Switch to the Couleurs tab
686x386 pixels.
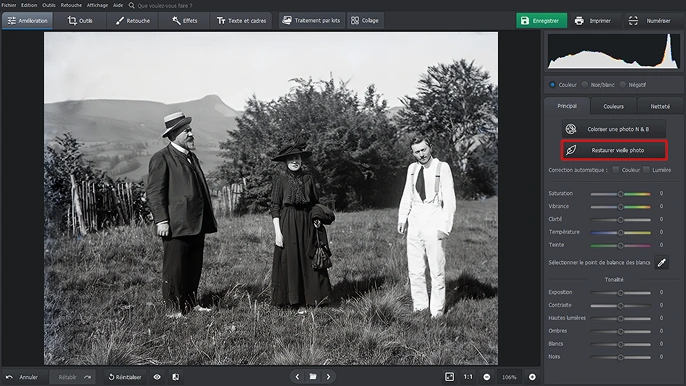(613, 106)
